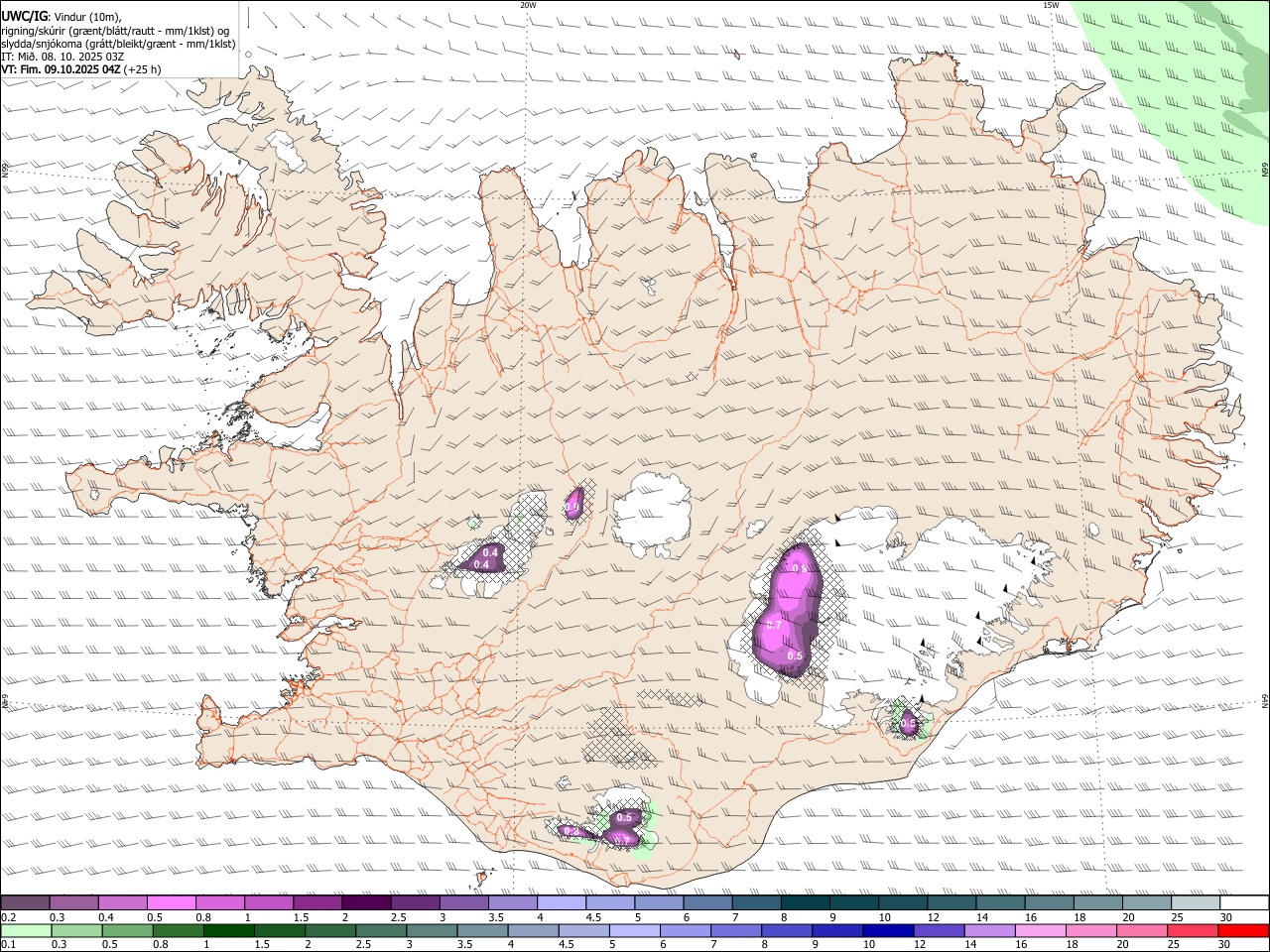Click the '2.5' label in upper legend scale

point(398,917)
